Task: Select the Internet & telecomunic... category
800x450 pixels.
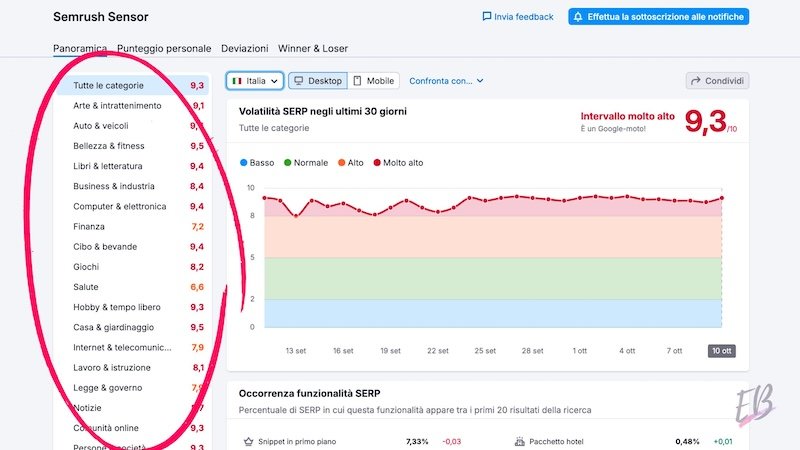Action: (x=133, y=347)
